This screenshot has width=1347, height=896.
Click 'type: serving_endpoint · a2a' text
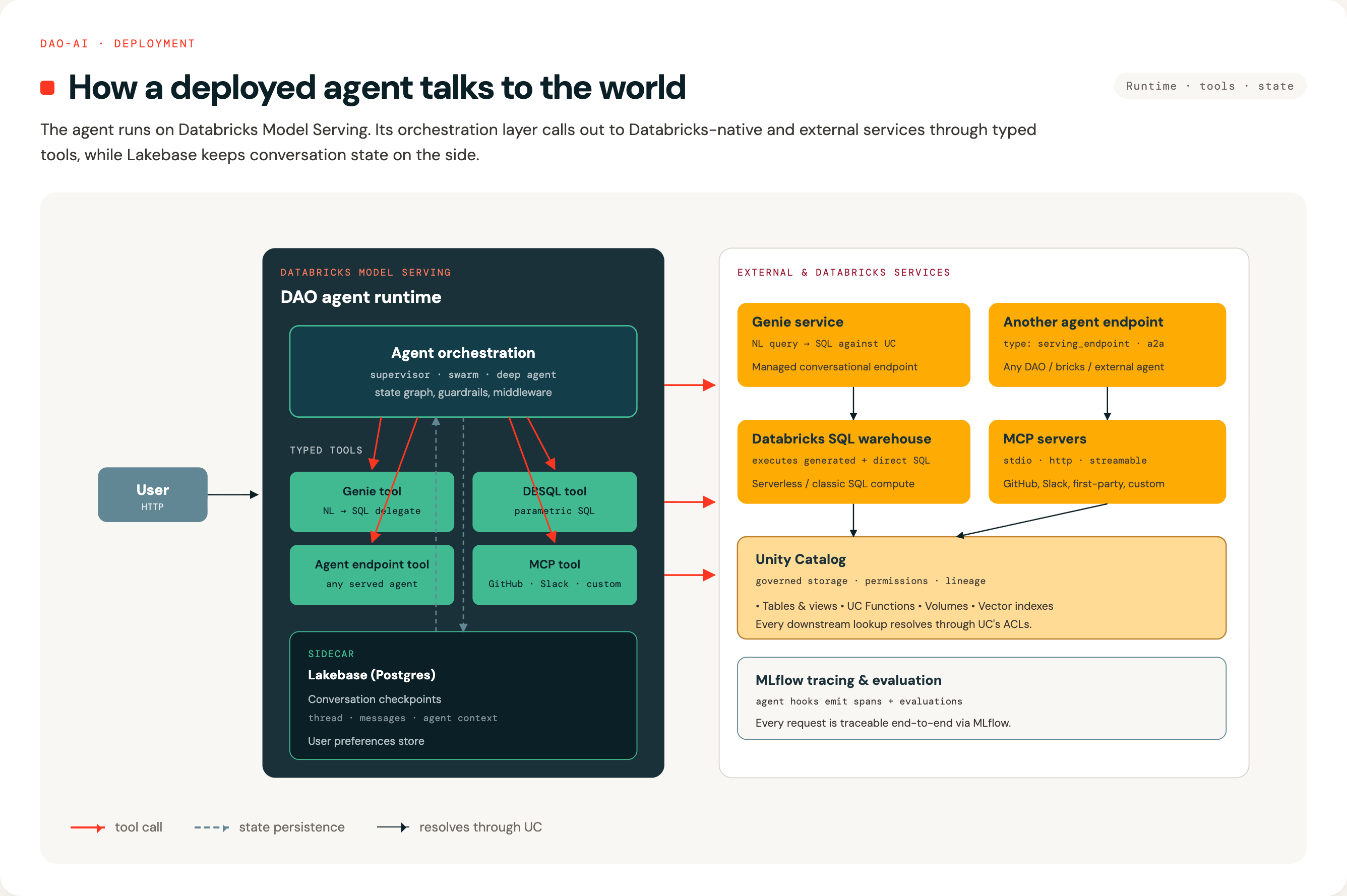pyautogui.click(x=1083, y=343)
